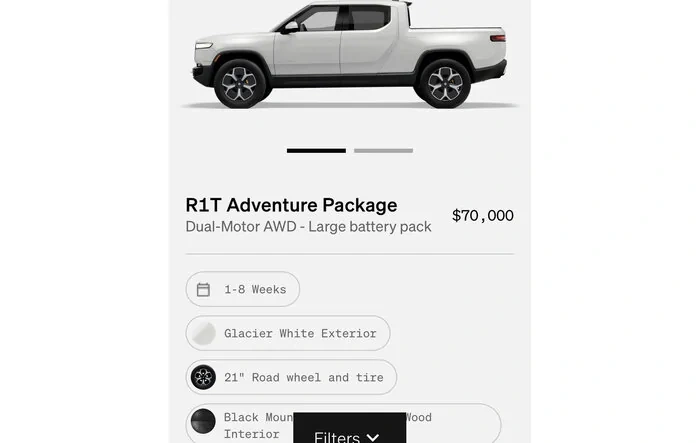The image size is (700, 443).
Task: Select the Glacier White Exterior chip
Action: pyautogui.click(x=288, y=333)
